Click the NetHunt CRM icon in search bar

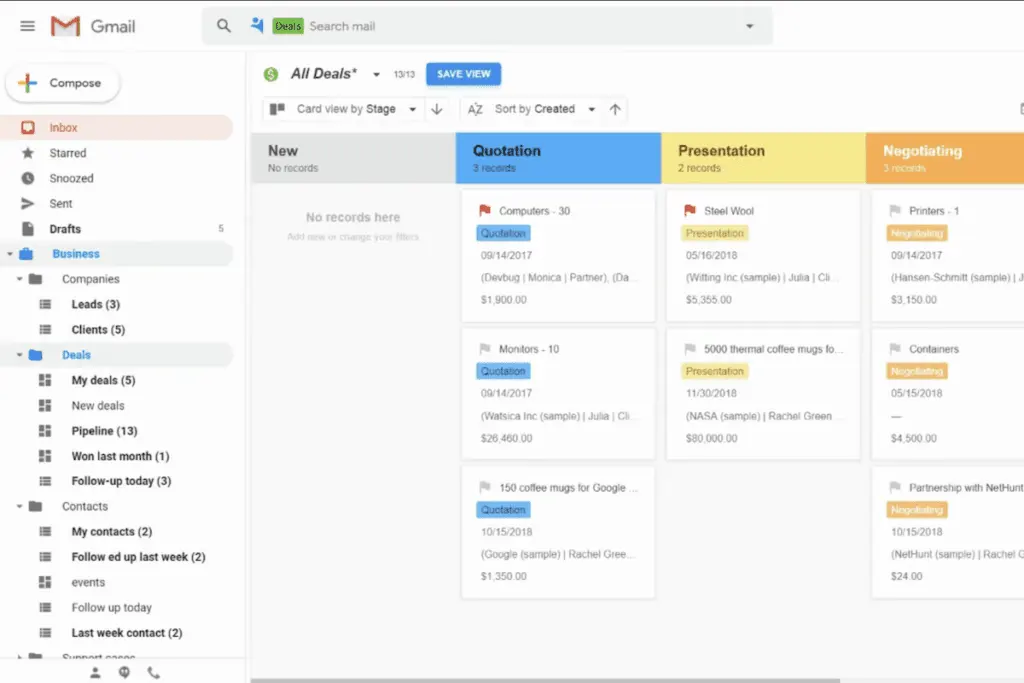pyautogui.click(x=257, y=25)
